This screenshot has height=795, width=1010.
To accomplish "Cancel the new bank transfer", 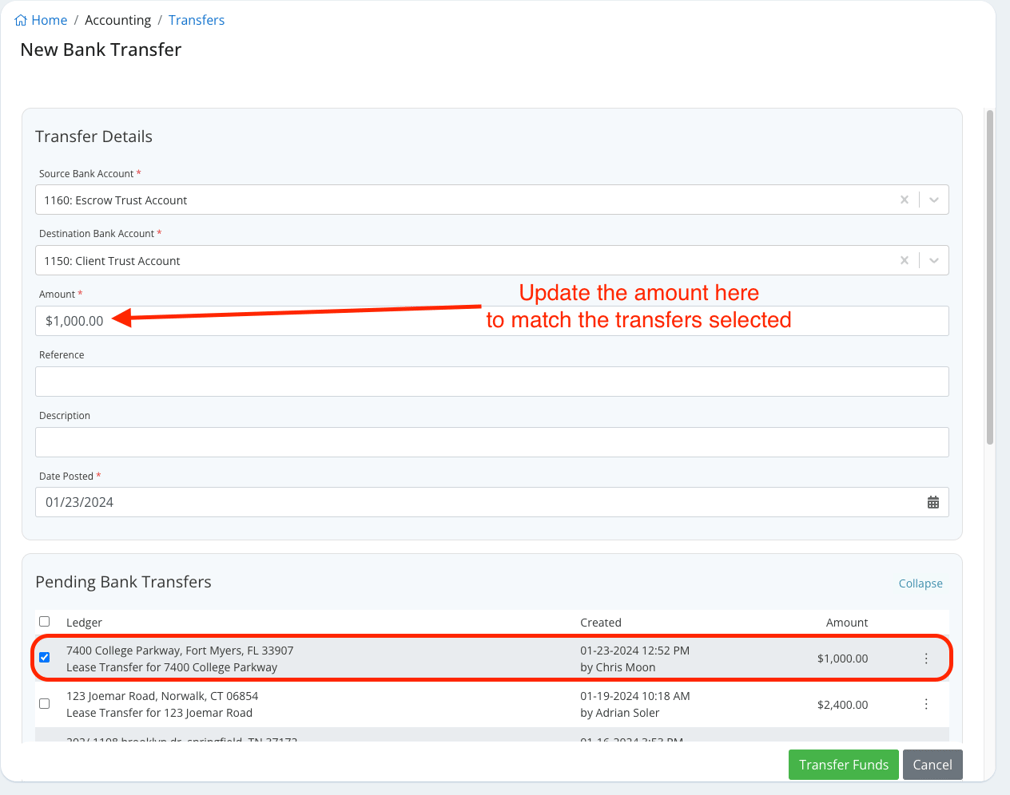I will pos(932,764).
